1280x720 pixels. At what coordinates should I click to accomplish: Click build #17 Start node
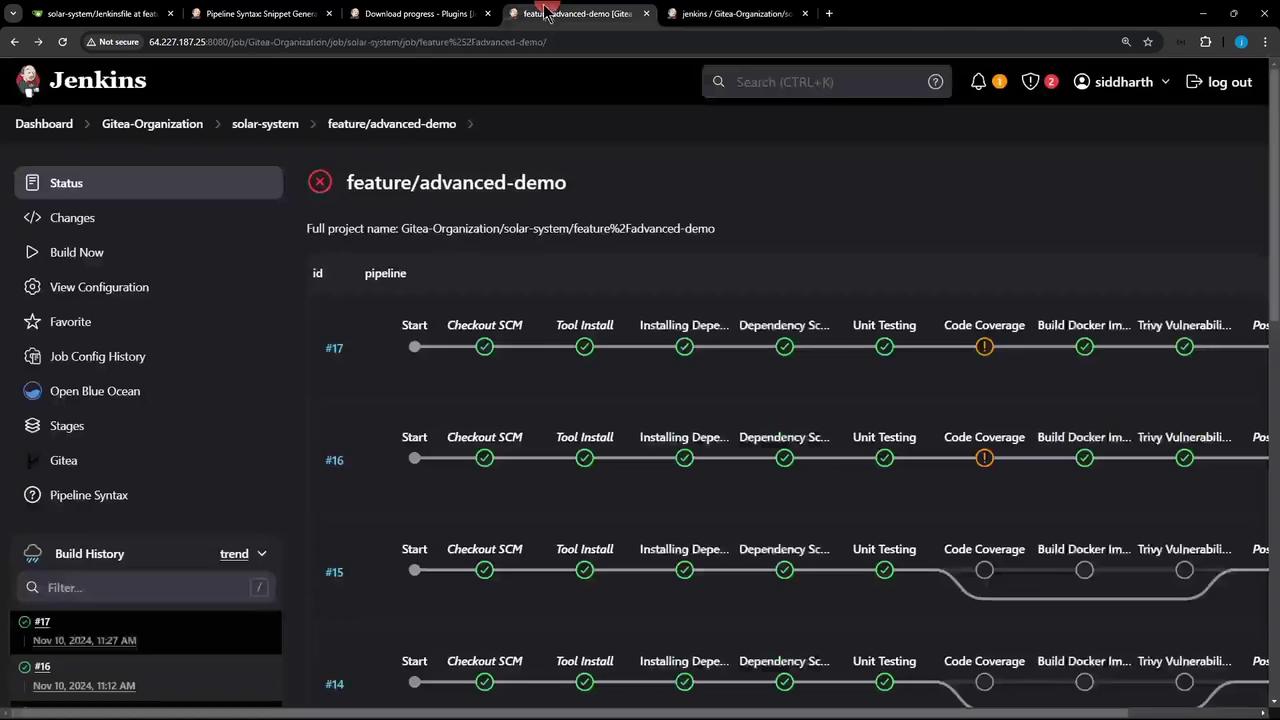click(x=414, y=347)
